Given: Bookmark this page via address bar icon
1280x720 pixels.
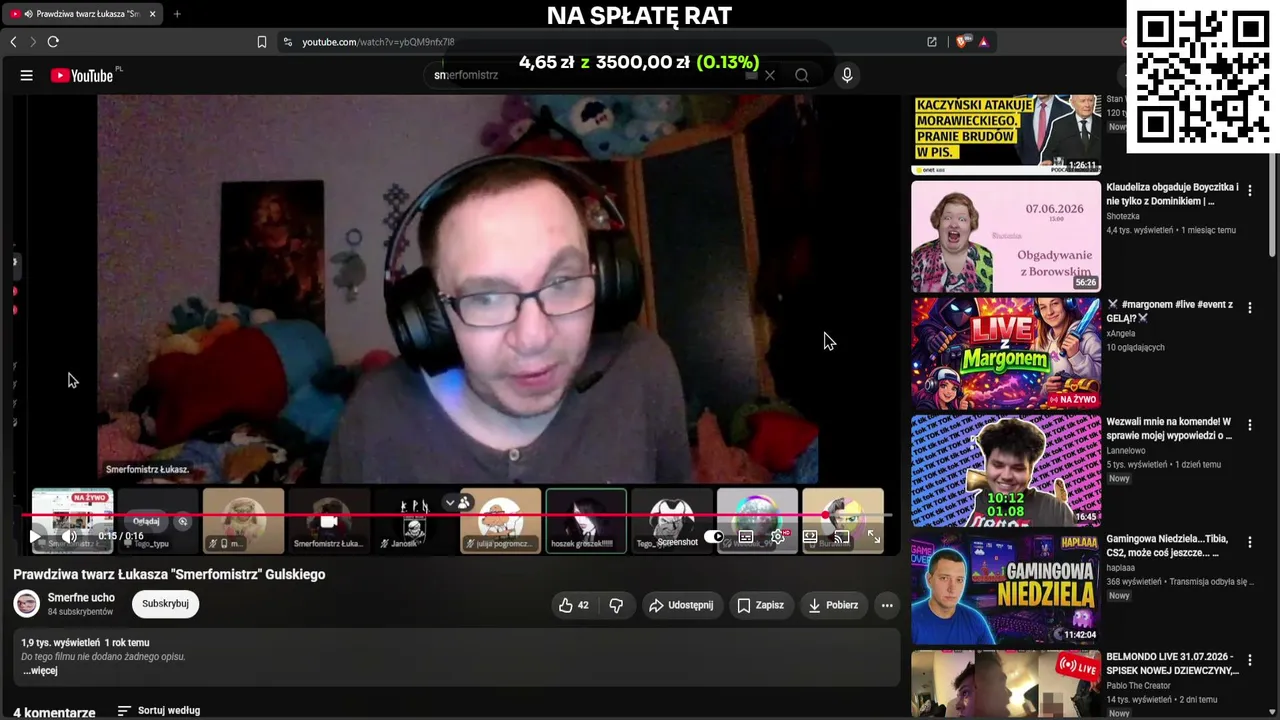Looking at the screenshot, I should click(x=262, y=42).
